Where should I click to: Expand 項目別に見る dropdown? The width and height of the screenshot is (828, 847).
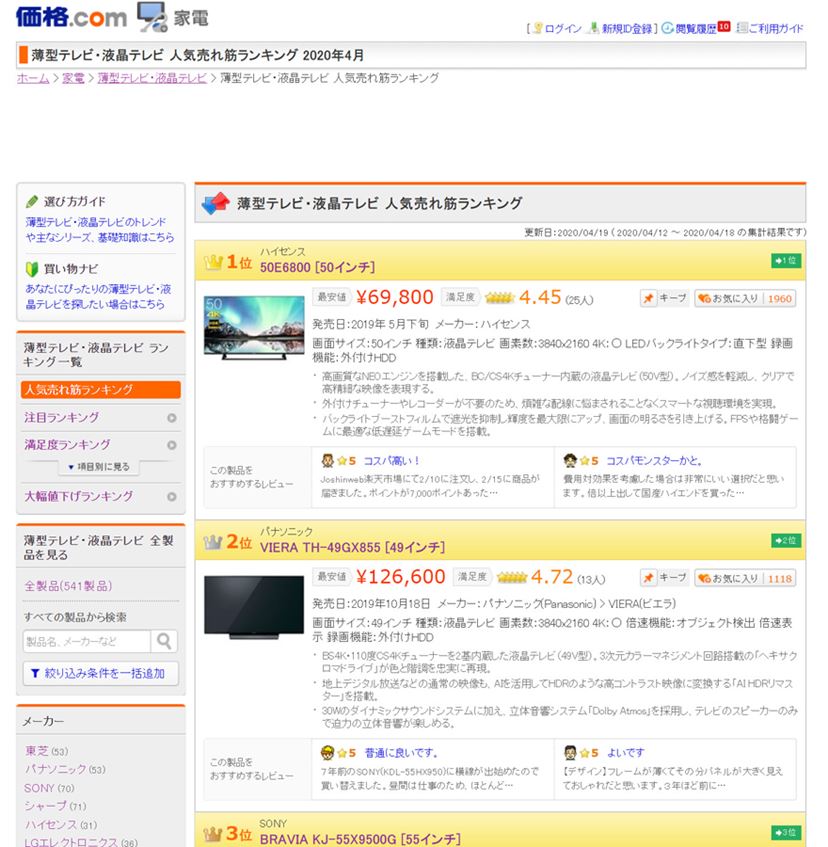(x=99, y=467)
